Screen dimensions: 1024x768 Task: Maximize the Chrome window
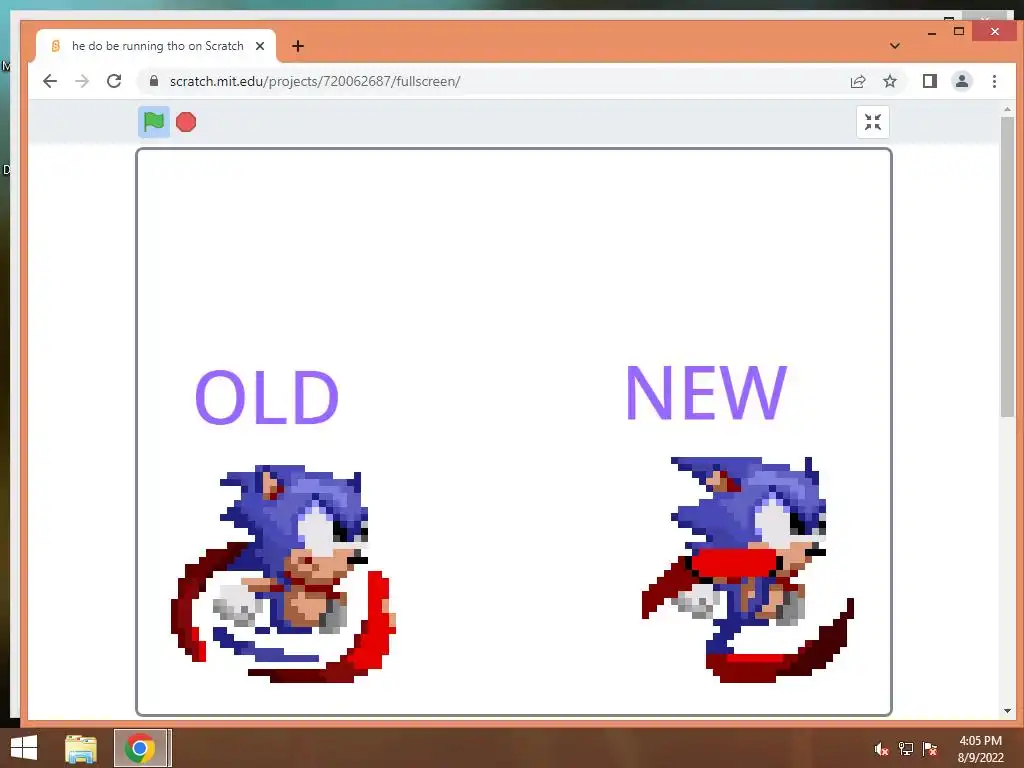[959, 31]
